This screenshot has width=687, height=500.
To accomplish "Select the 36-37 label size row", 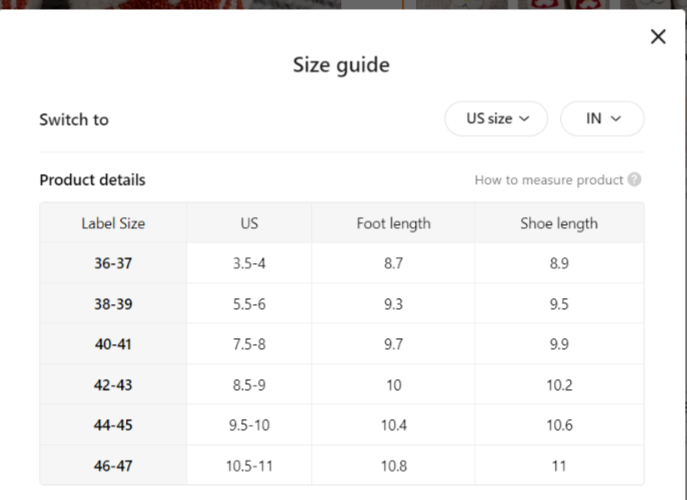I will (x=342, y=263).
